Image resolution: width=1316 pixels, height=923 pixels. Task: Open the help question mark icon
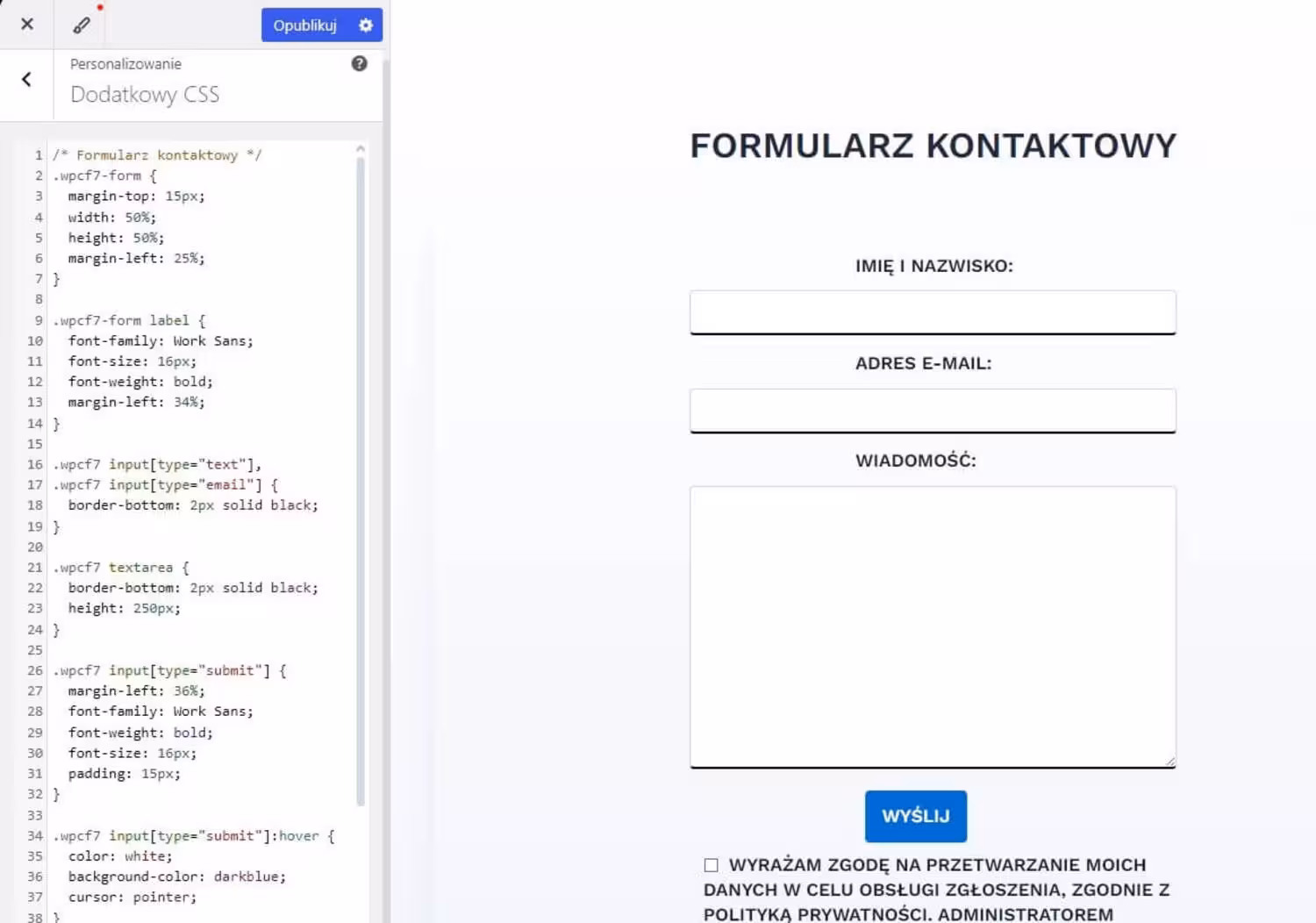coord(360,63)
